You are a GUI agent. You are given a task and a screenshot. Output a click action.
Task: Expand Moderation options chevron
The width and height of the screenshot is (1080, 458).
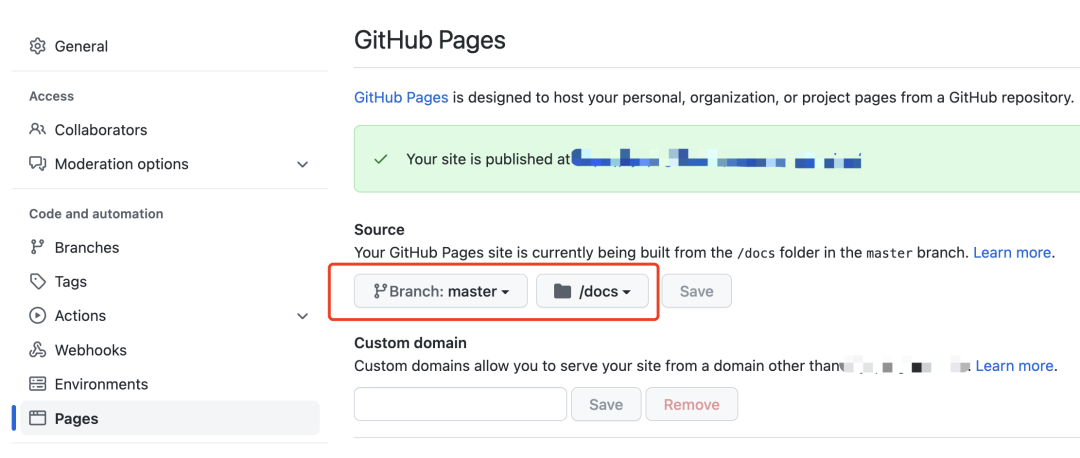[x=302, y=165]
